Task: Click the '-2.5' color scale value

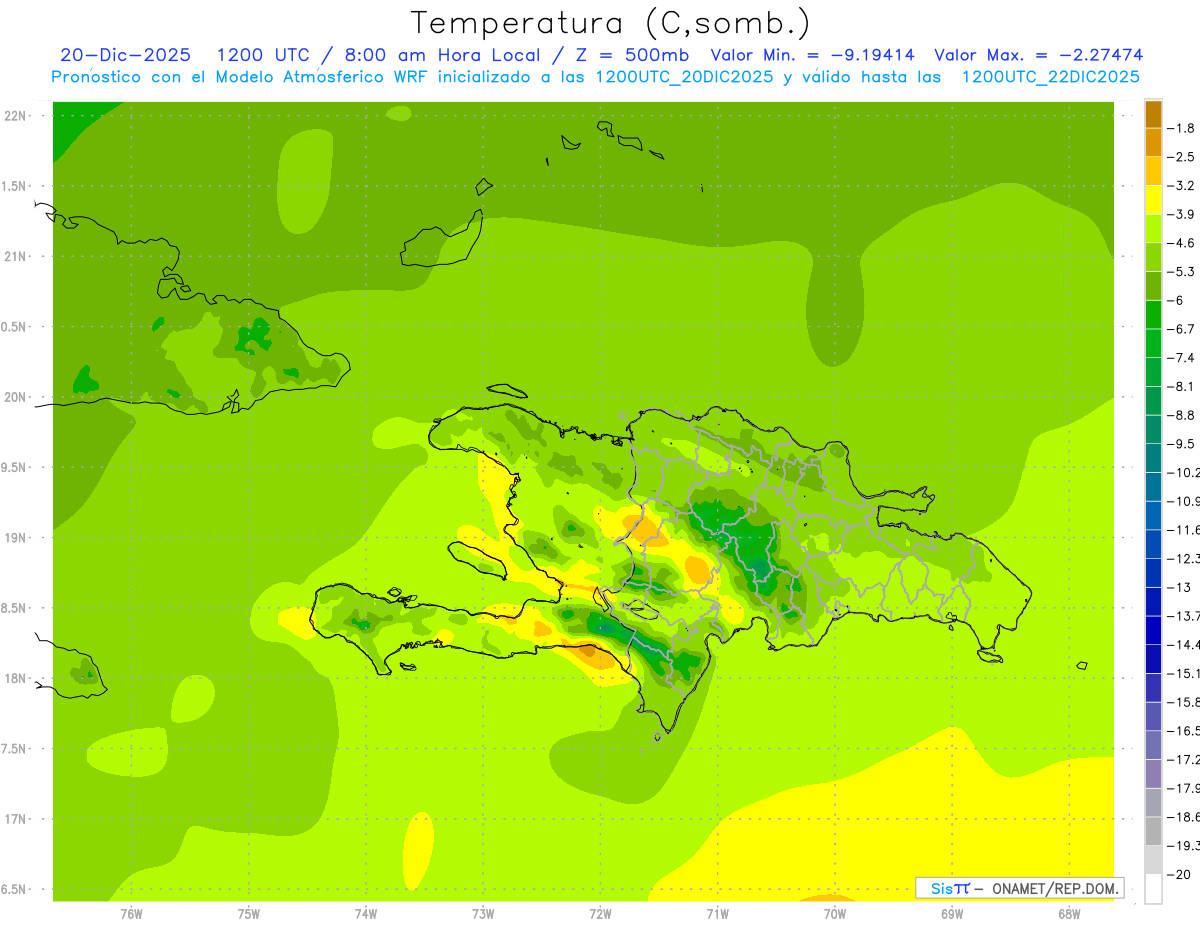Action: 1183,157
